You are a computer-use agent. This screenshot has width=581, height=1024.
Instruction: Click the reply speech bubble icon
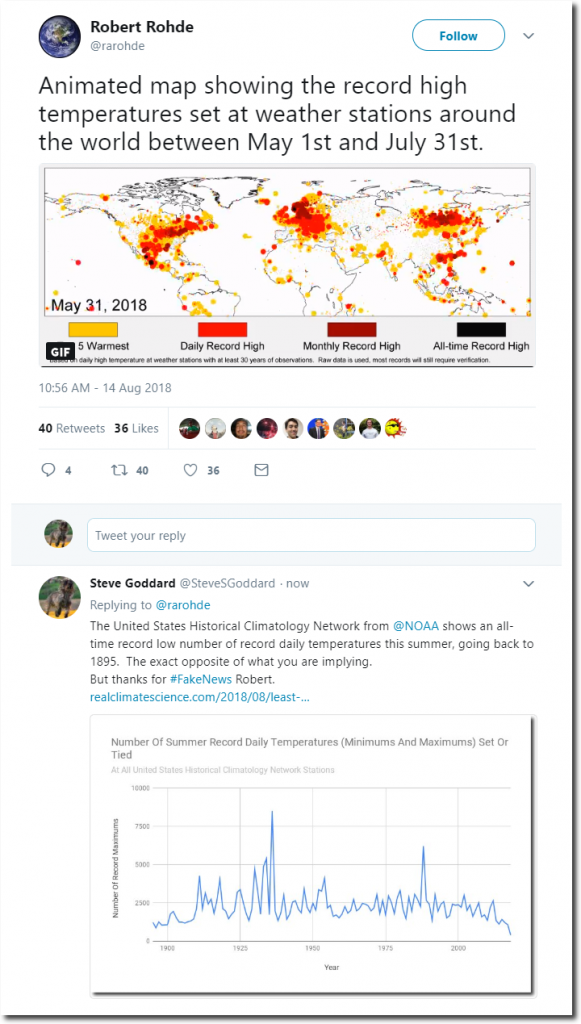pyautogui.click(x=48, y=470)
